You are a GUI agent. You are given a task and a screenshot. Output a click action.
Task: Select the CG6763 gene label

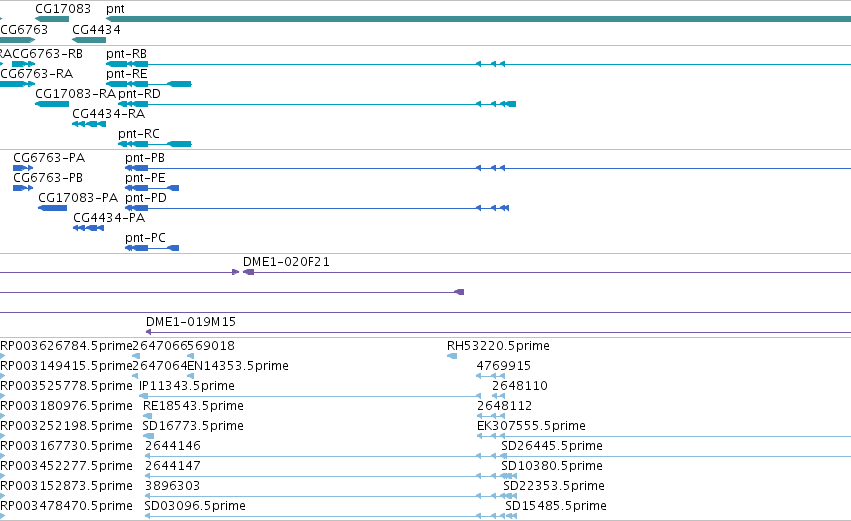point(24,30)
